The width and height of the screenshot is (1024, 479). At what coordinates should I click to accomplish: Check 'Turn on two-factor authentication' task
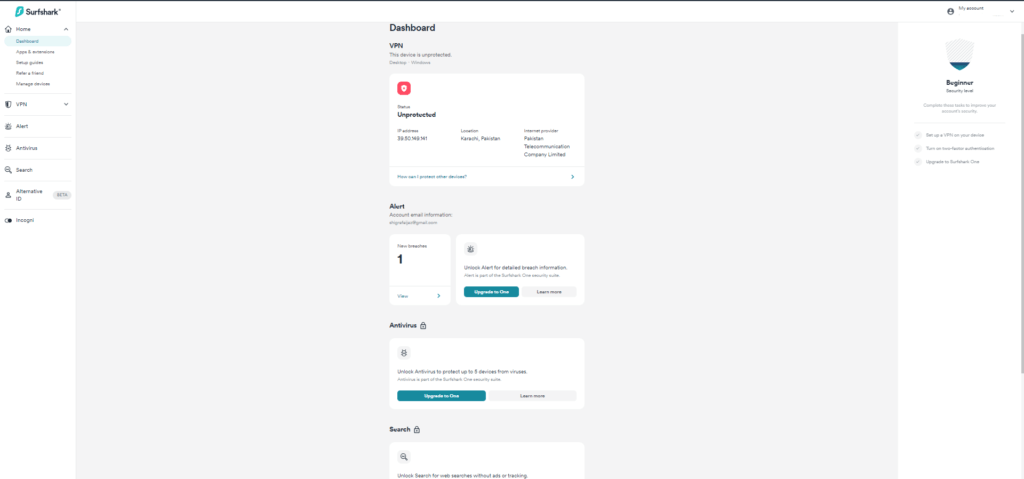pyautogui.click(x=918, y=148)
